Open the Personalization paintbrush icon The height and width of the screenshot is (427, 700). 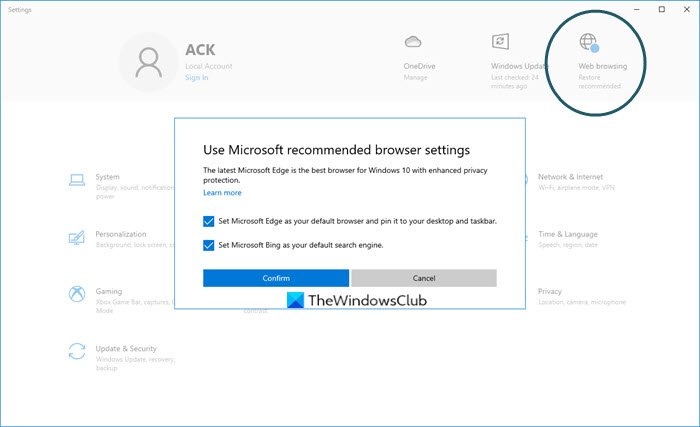click(77, 237)
